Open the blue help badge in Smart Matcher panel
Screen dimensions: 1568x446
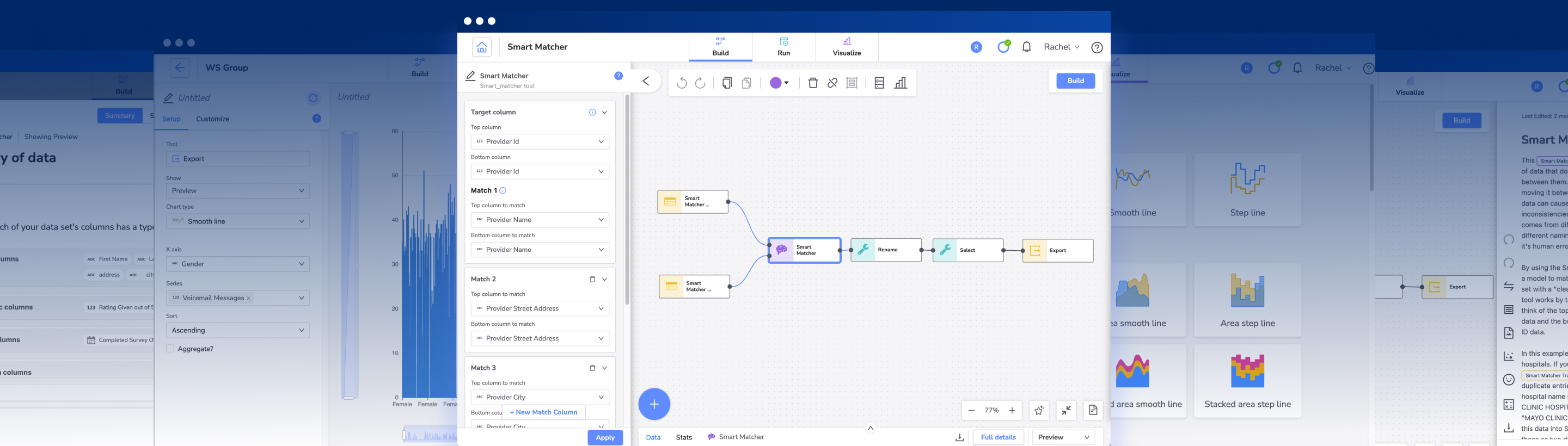click(618, 76)
